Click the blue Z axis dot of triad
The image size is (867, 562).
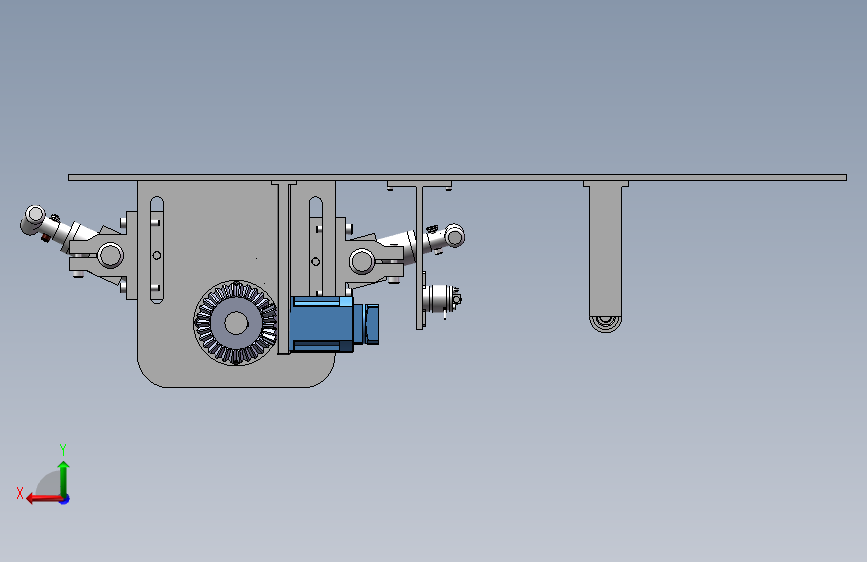pos(65,499)
